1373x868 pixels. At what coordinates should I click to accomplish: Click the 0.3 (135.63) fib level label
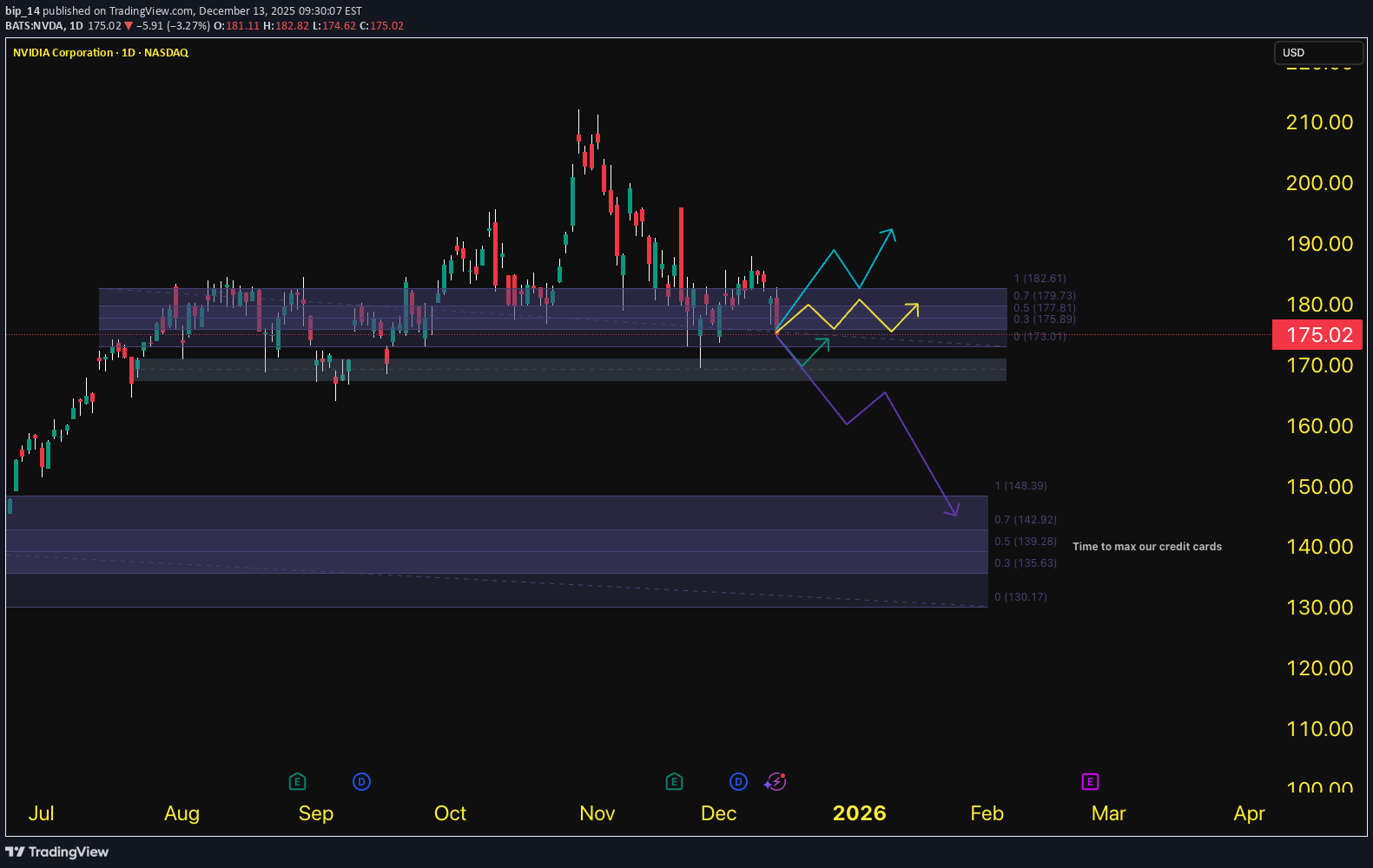click(x=1026, y=563)
